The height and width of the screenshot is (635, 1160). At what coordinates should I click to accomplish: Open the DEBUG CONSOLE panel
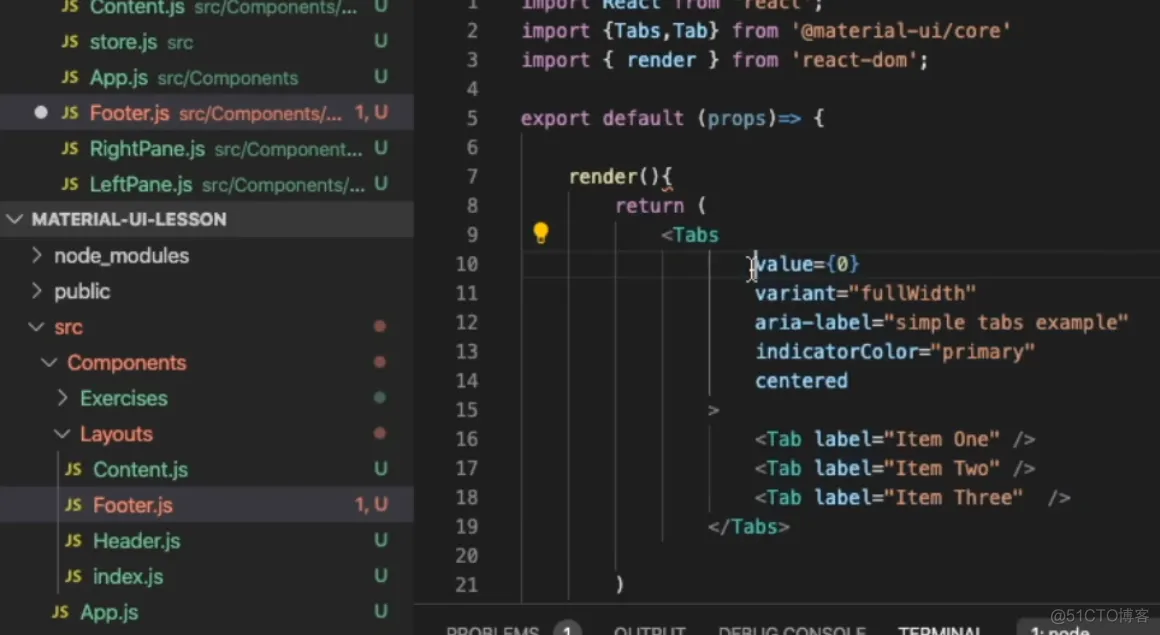[792, 630]
